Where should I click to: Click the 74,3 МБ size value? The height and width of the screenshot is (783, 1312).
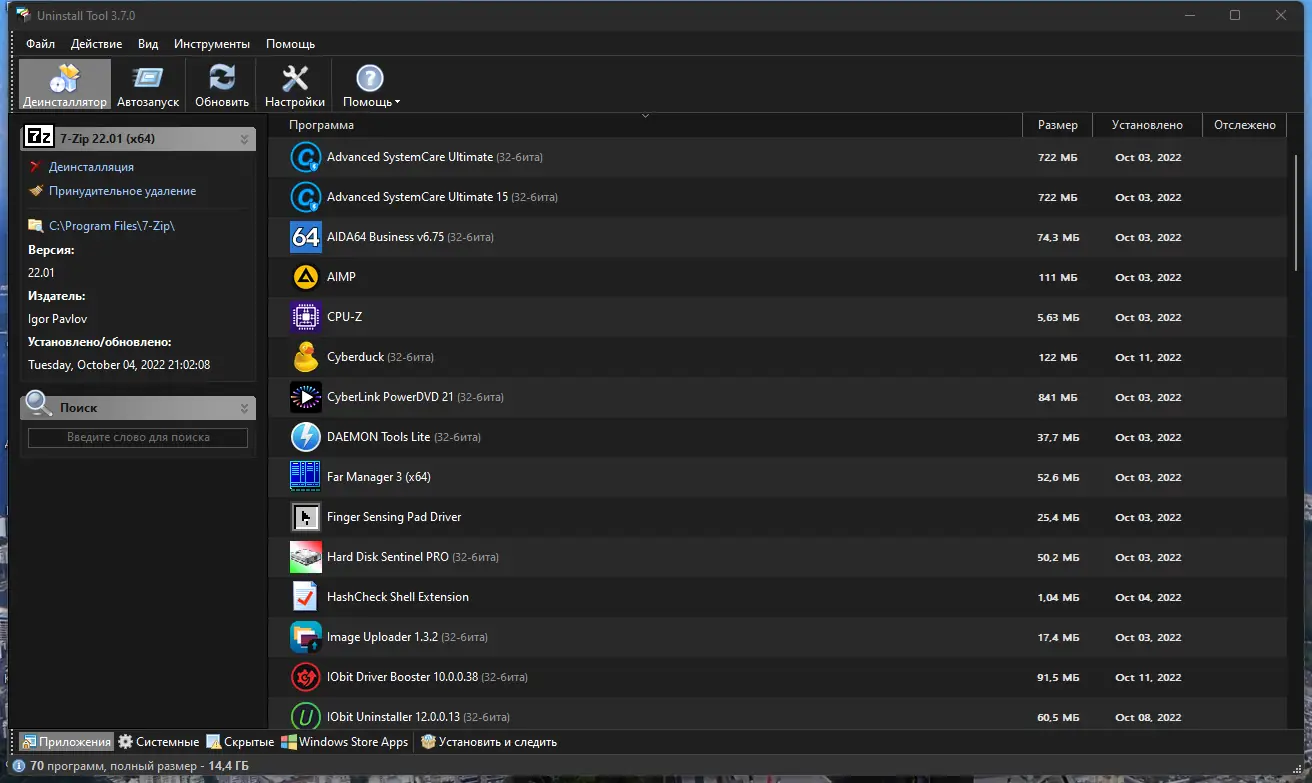click(x=1058, y=237)
